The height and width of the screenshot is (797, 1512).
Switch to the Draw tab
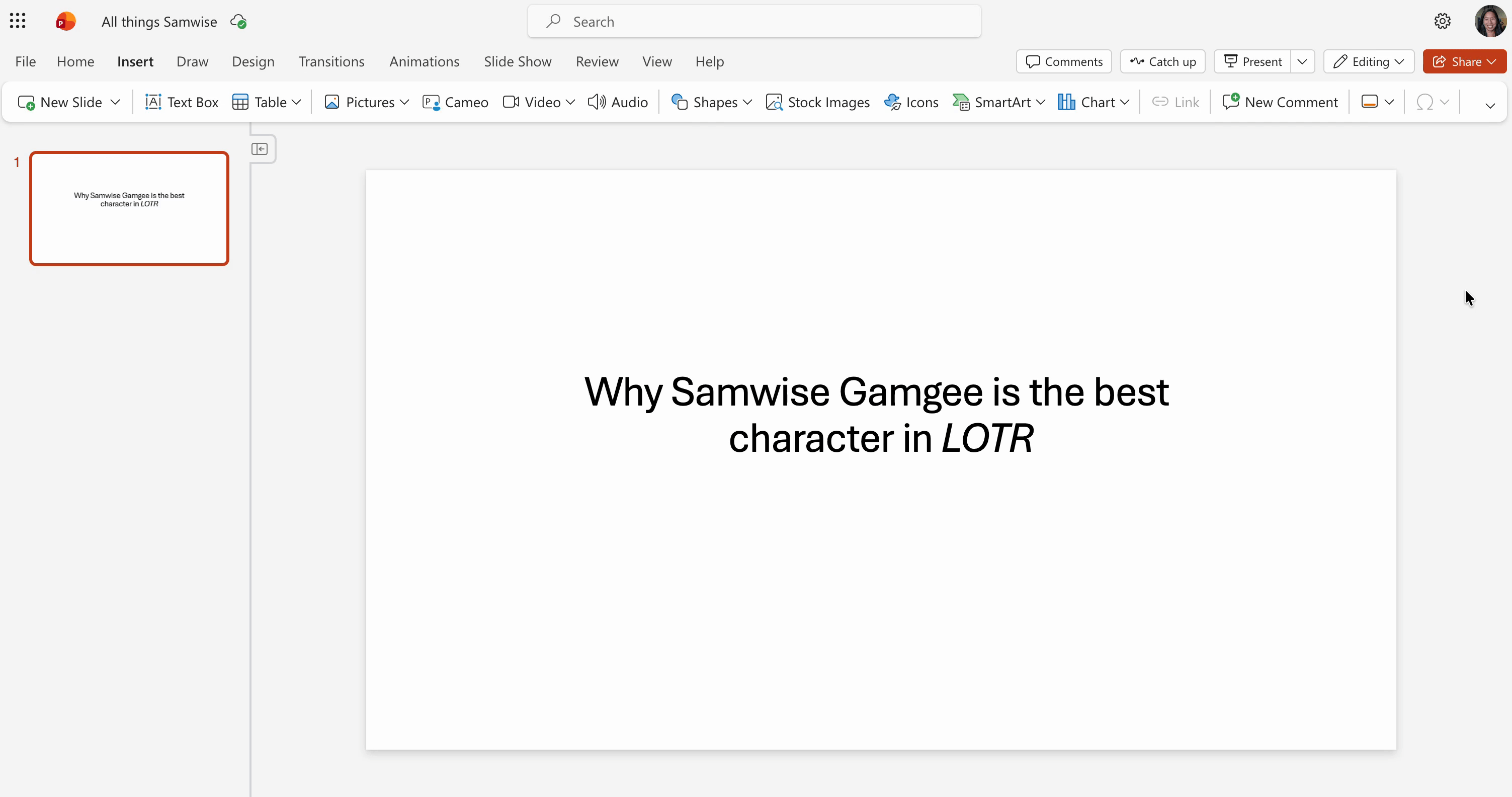tap(192, 62)
